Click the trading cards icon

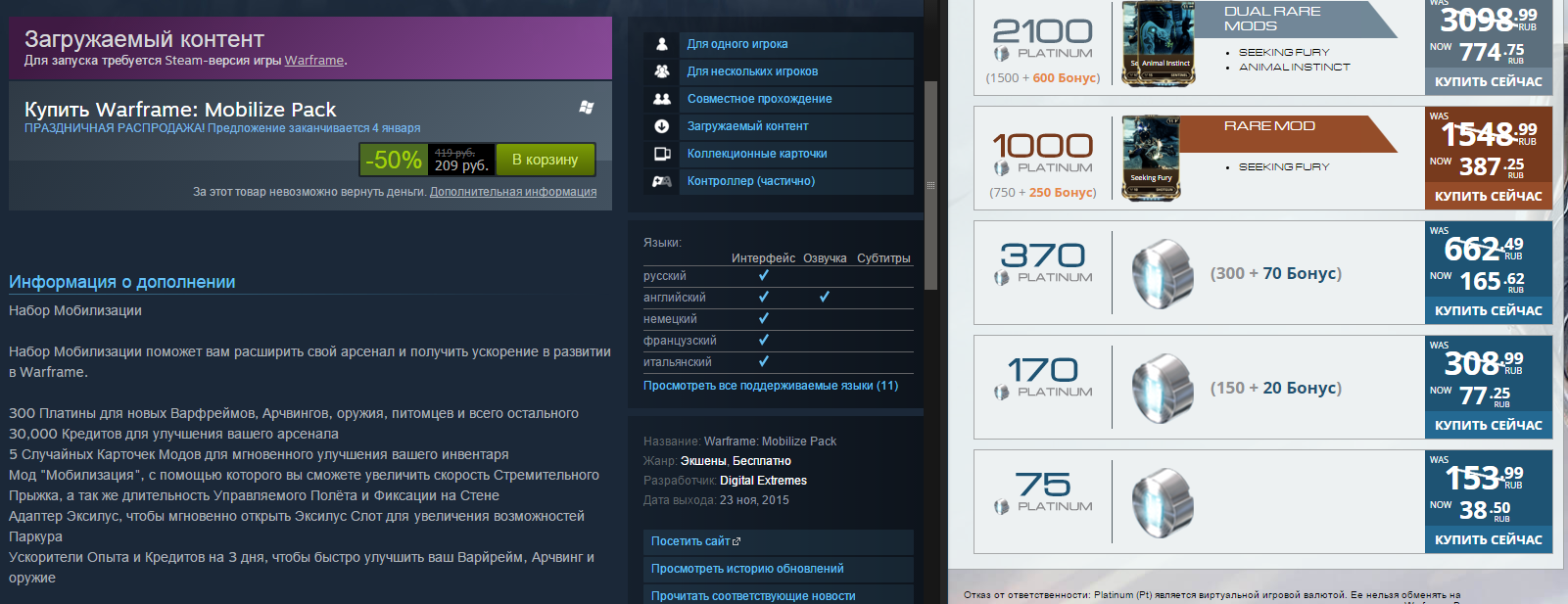point(662,154)
